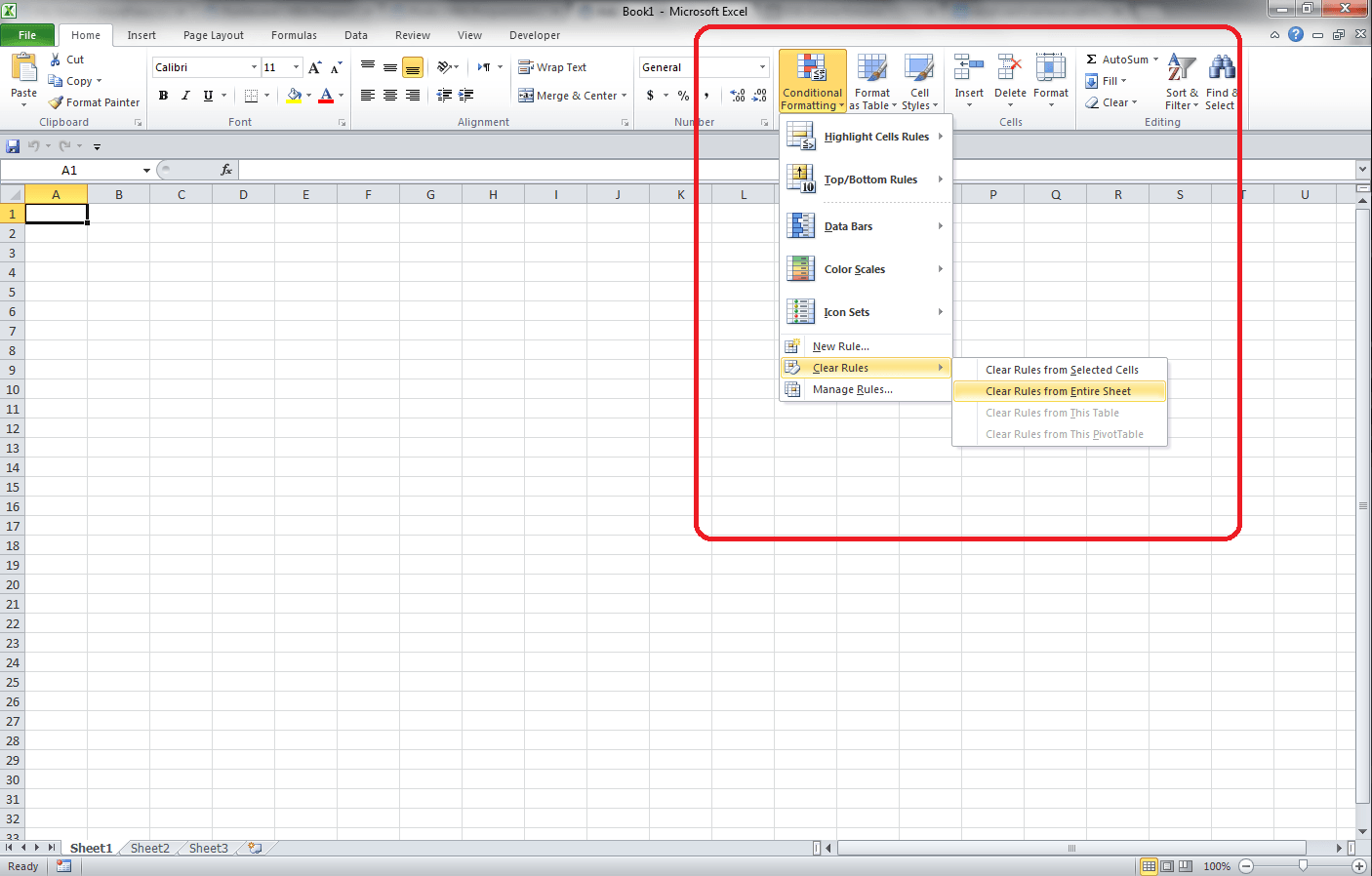Open Manage Rules dialog
Image resolution: width=1372 pixels, height=876 pixels.
(851, 388)
